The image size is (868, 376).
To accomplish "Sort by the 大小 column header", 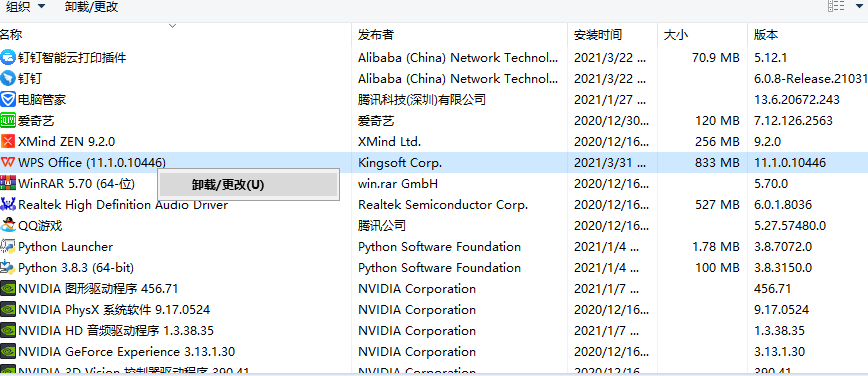I will [676, 35].
